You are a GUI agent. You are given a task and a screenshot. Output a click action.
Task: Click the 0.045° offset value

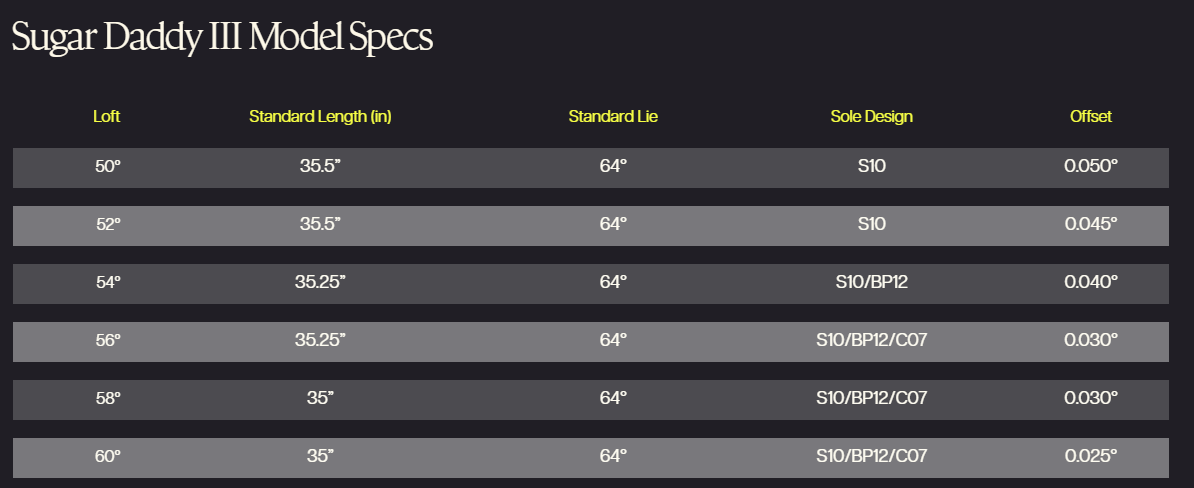(x=1090, y=224)
